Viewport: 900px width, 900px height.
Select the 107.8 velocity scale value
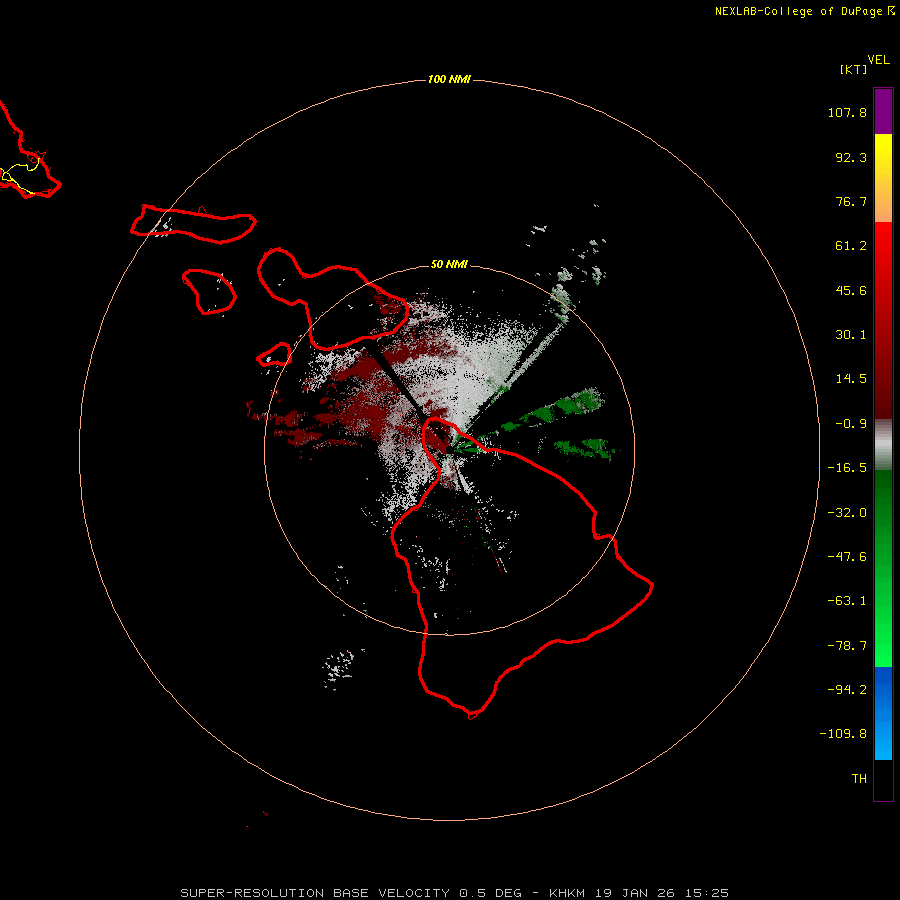847,112
